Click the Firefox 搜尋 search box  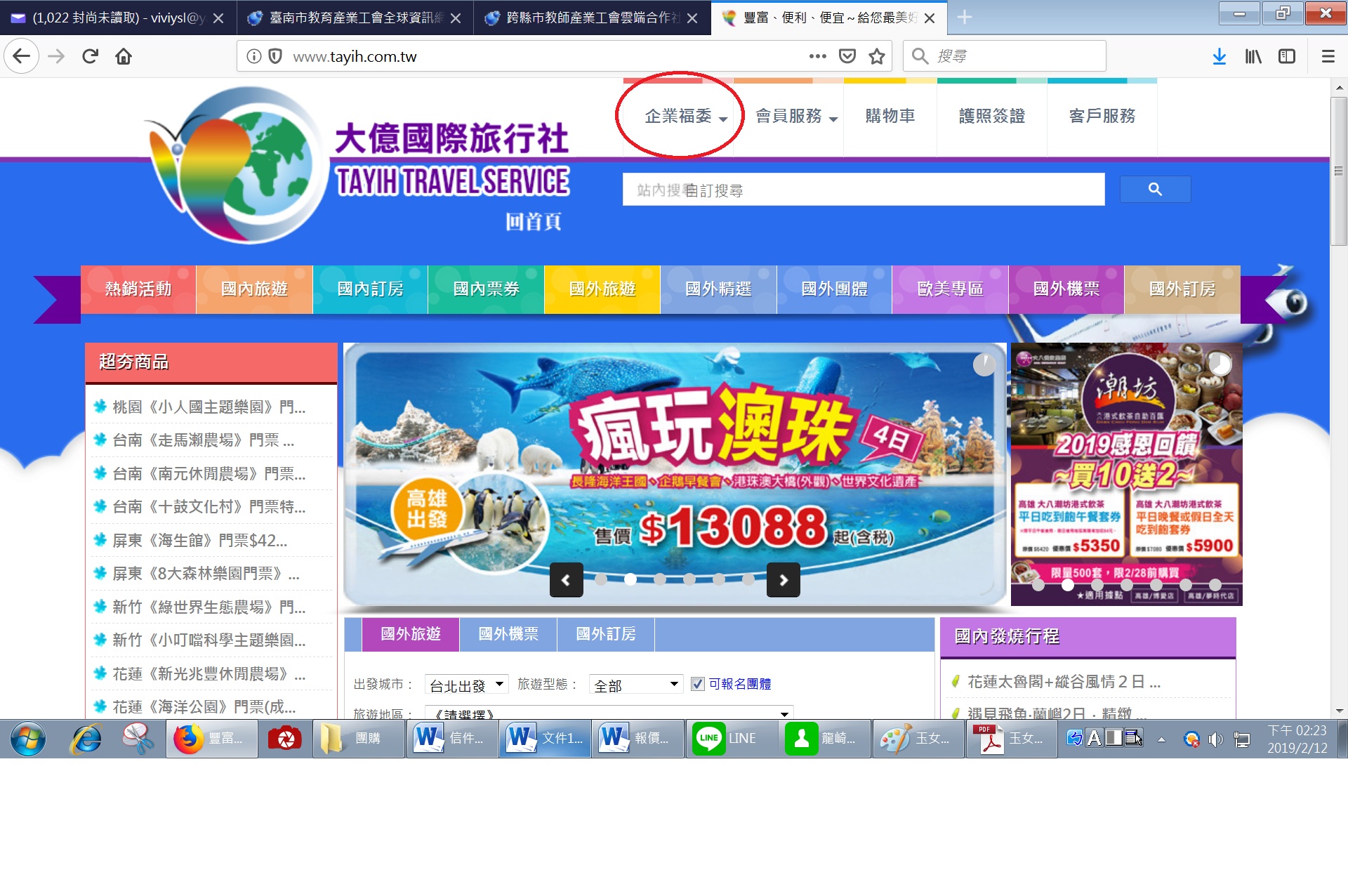[x=1005, y=56]
